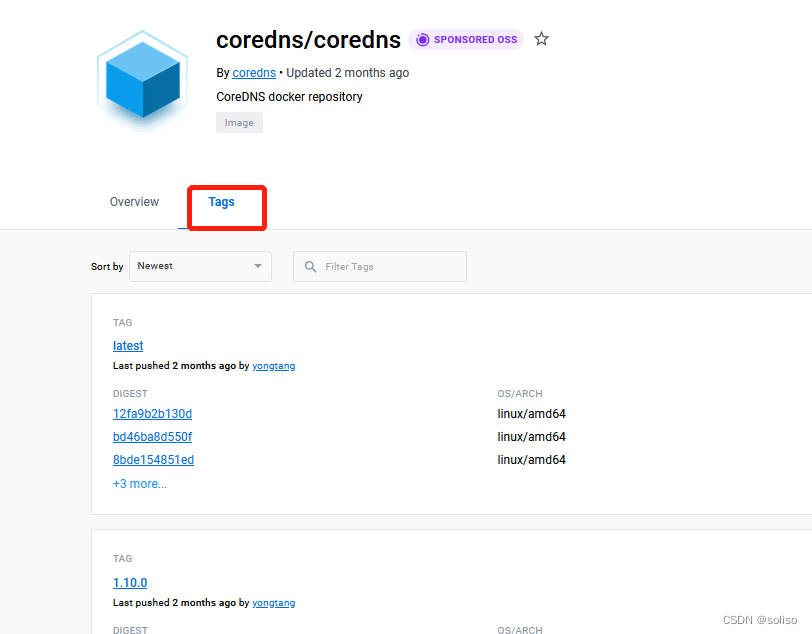Switch to the Overview tab
This screenshot has height=634, width=812.
click(134, 201)
